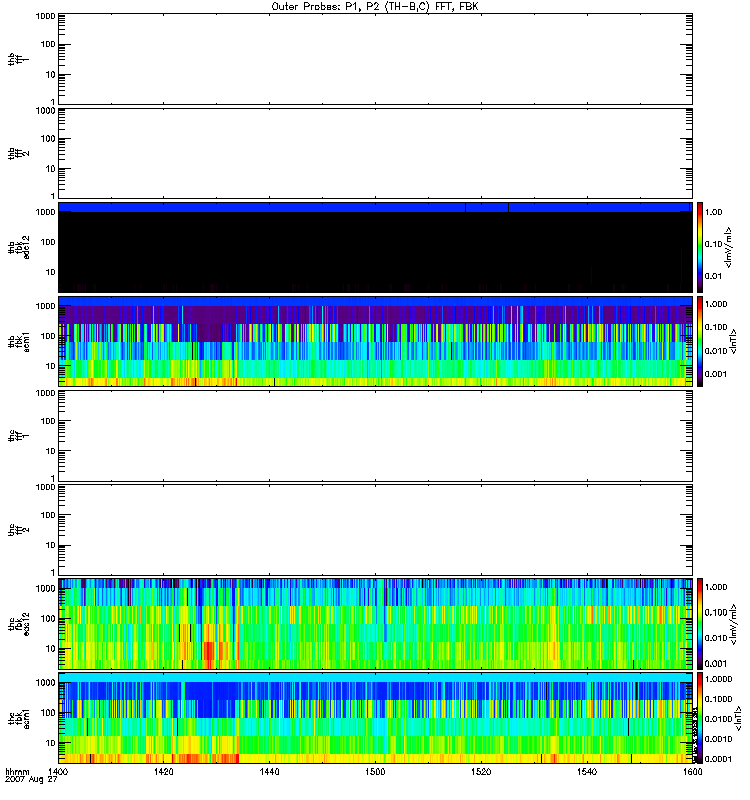
Task: Click the 1420 time tick label
Action: tap(164, 774)
